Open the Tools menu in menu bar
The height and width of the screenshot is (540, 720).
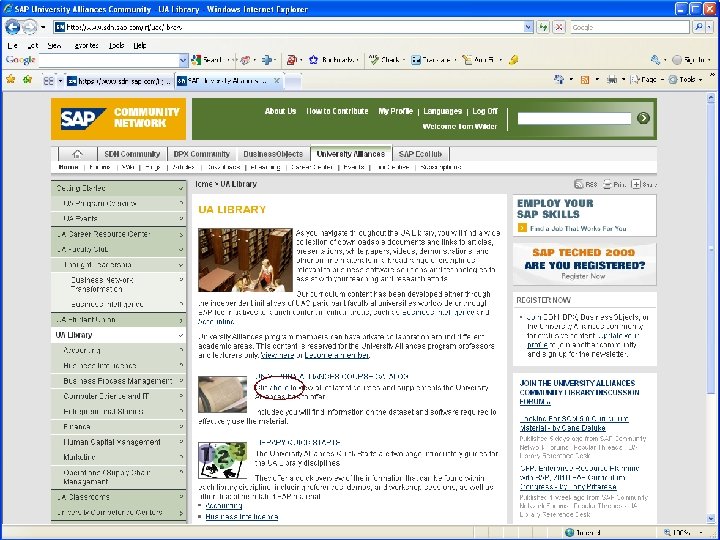tap(116, 45)
